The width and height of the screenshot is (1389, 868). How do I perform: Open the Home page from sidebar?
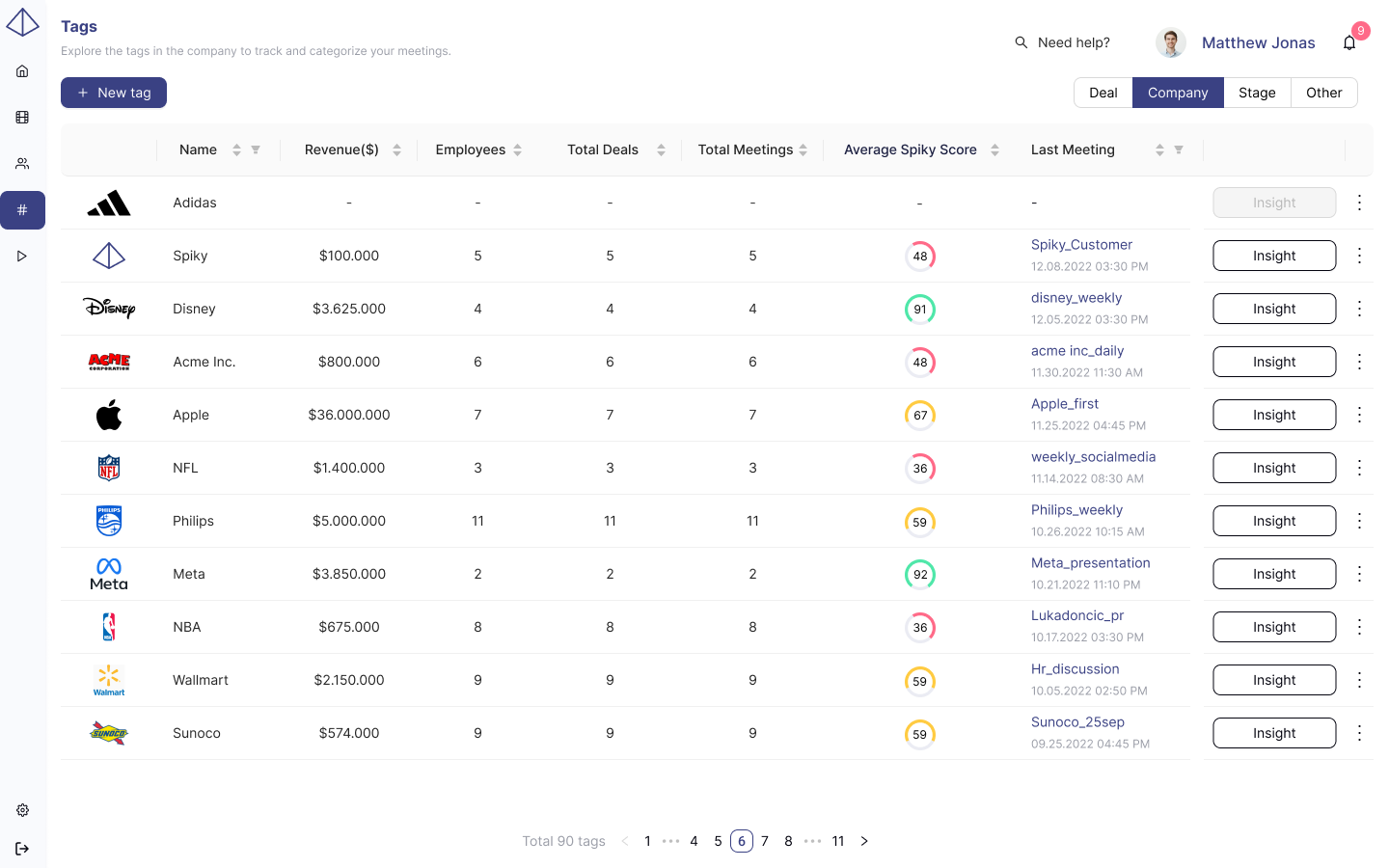click(22, 71)
